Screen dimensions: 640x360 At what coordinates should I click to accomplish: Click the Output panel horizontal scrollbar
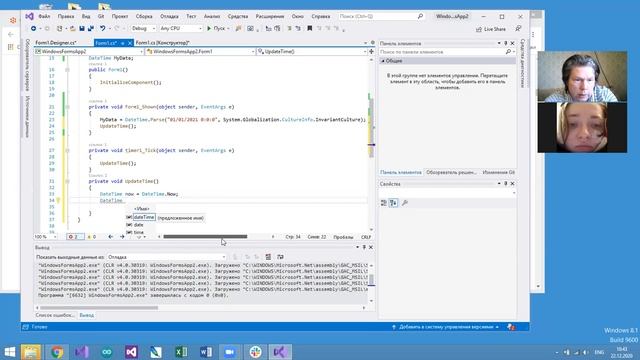(99, 308)
